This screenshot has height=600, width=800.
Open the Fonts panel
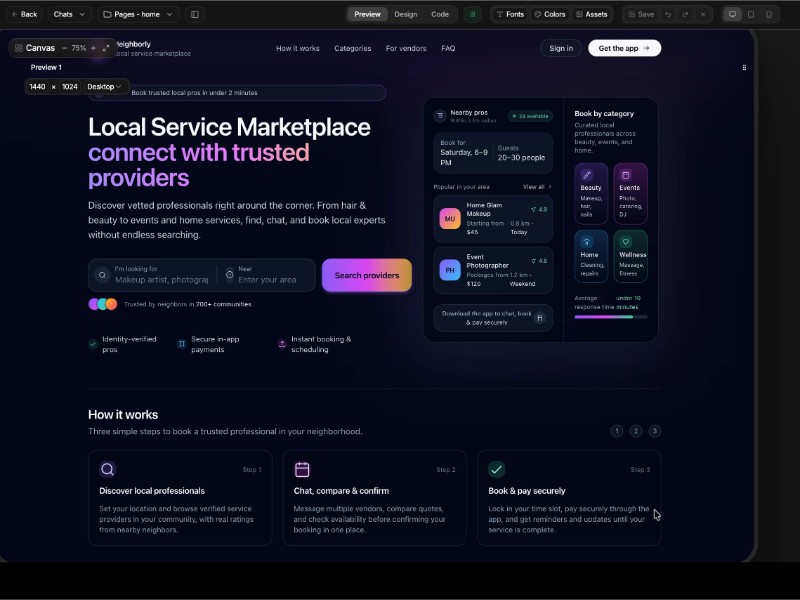coord(509,15)
